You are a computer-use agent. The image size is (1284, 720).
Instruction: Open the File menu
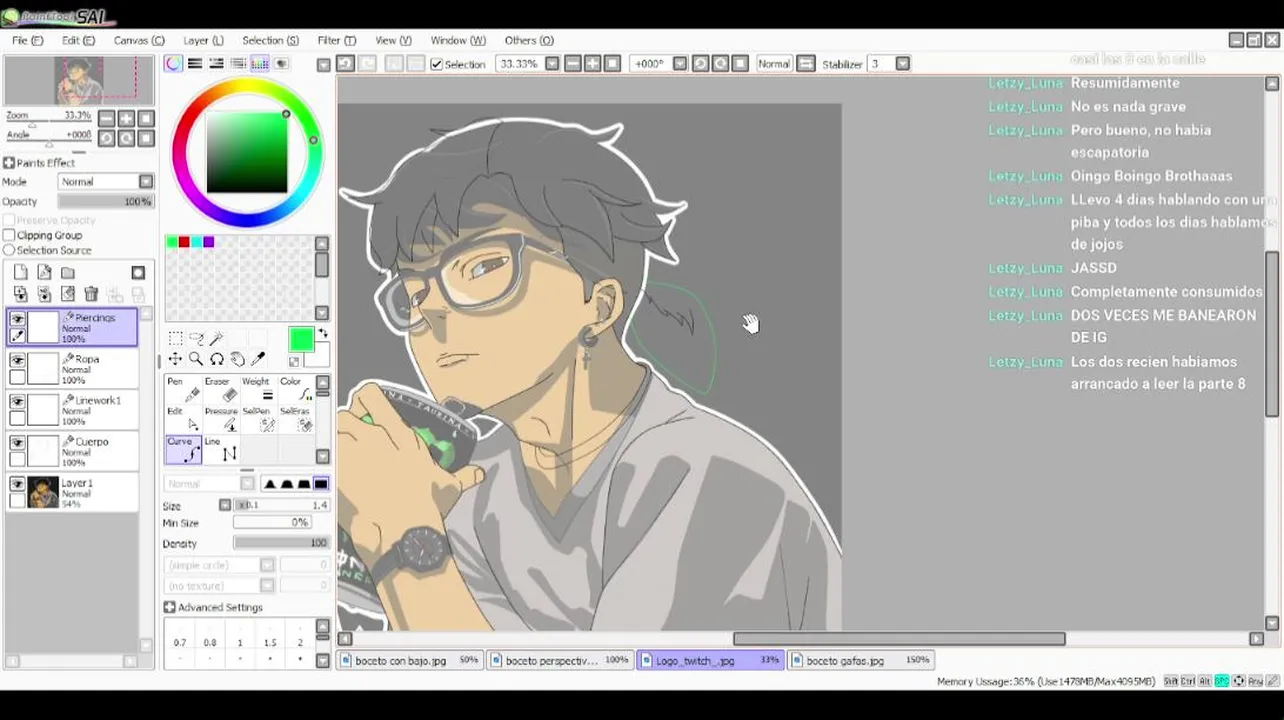[27, 40]
